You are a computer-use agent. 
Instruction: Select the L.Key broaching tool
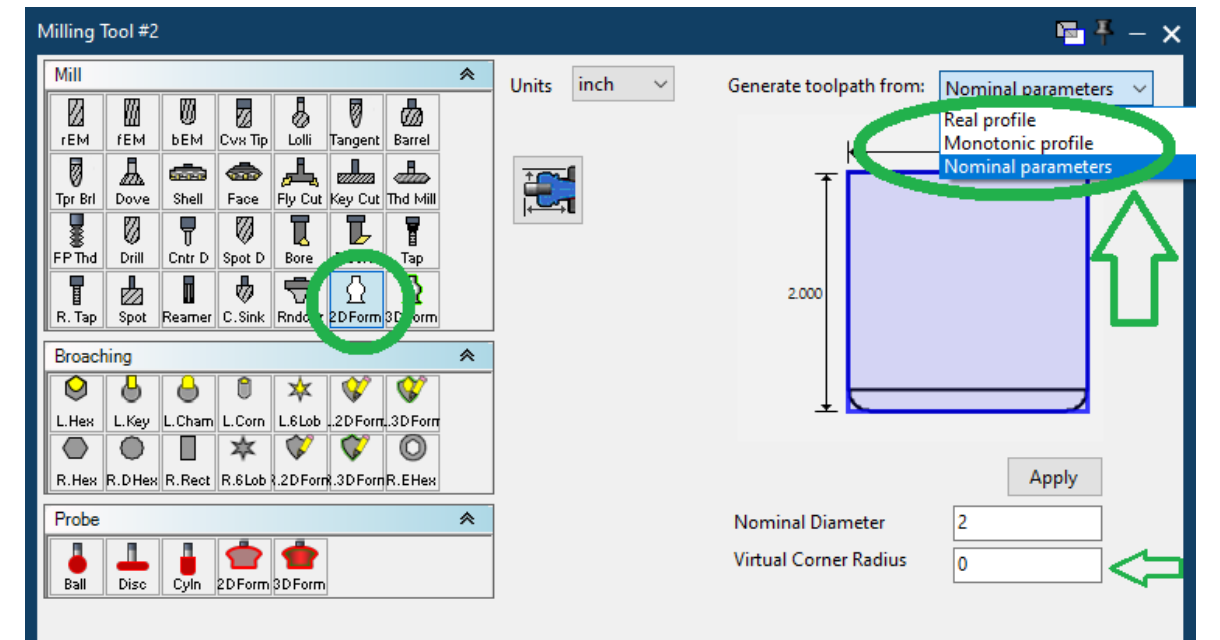[132, 403]
